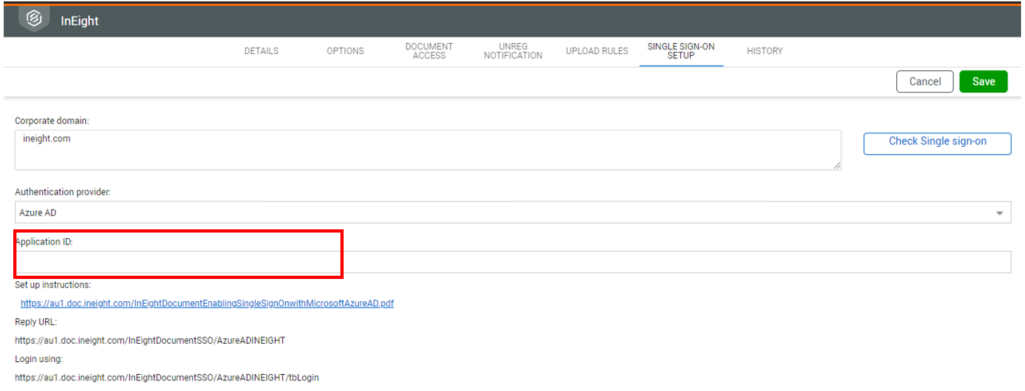Screen dimensions: 1025x391
Task: Click the Corporate domain label
Action: pos(52,121)
